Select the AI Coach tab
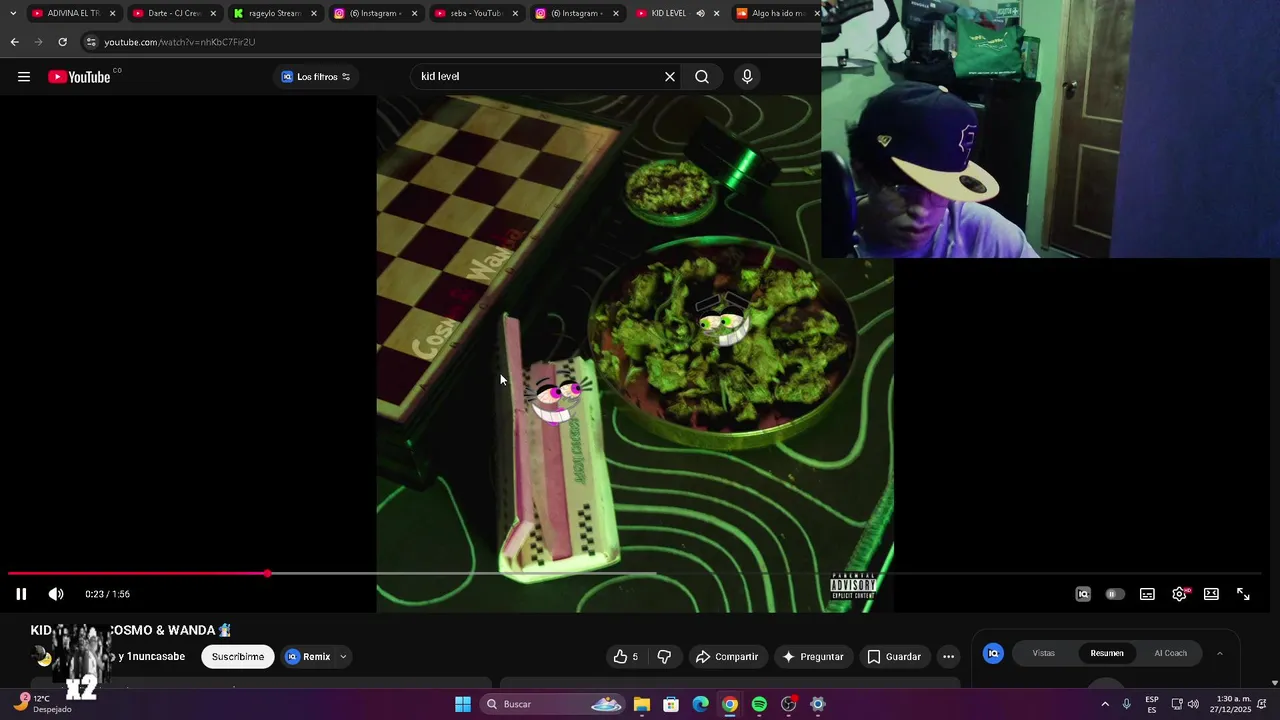This screenshot has width=1280, height=720. point(1170,653)
